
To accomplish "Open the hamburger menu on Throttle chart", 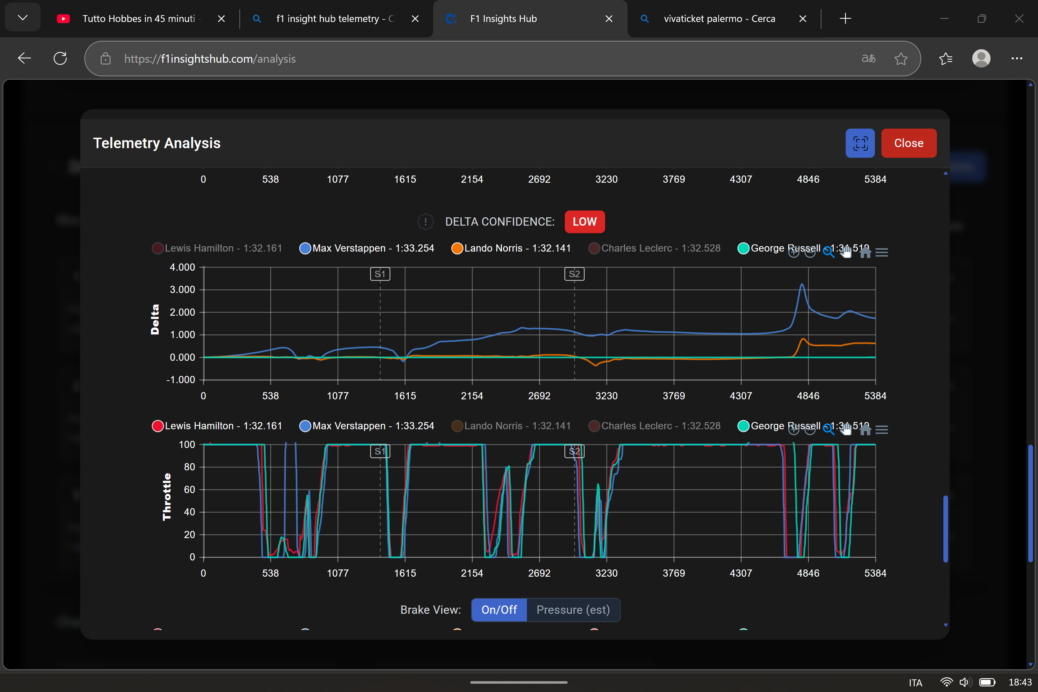I will pyautogui.click(x=882, y=430).
